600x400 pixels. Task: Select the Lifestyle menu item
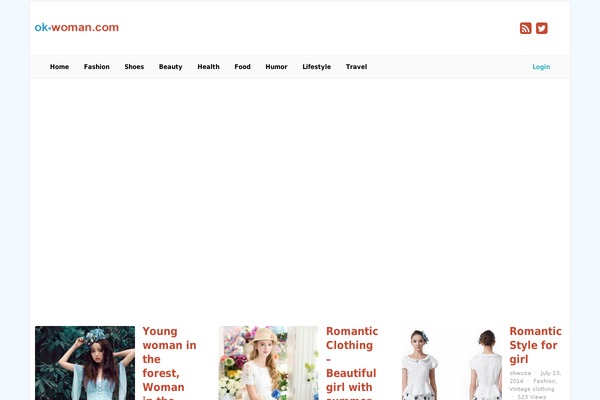[316, 67]
